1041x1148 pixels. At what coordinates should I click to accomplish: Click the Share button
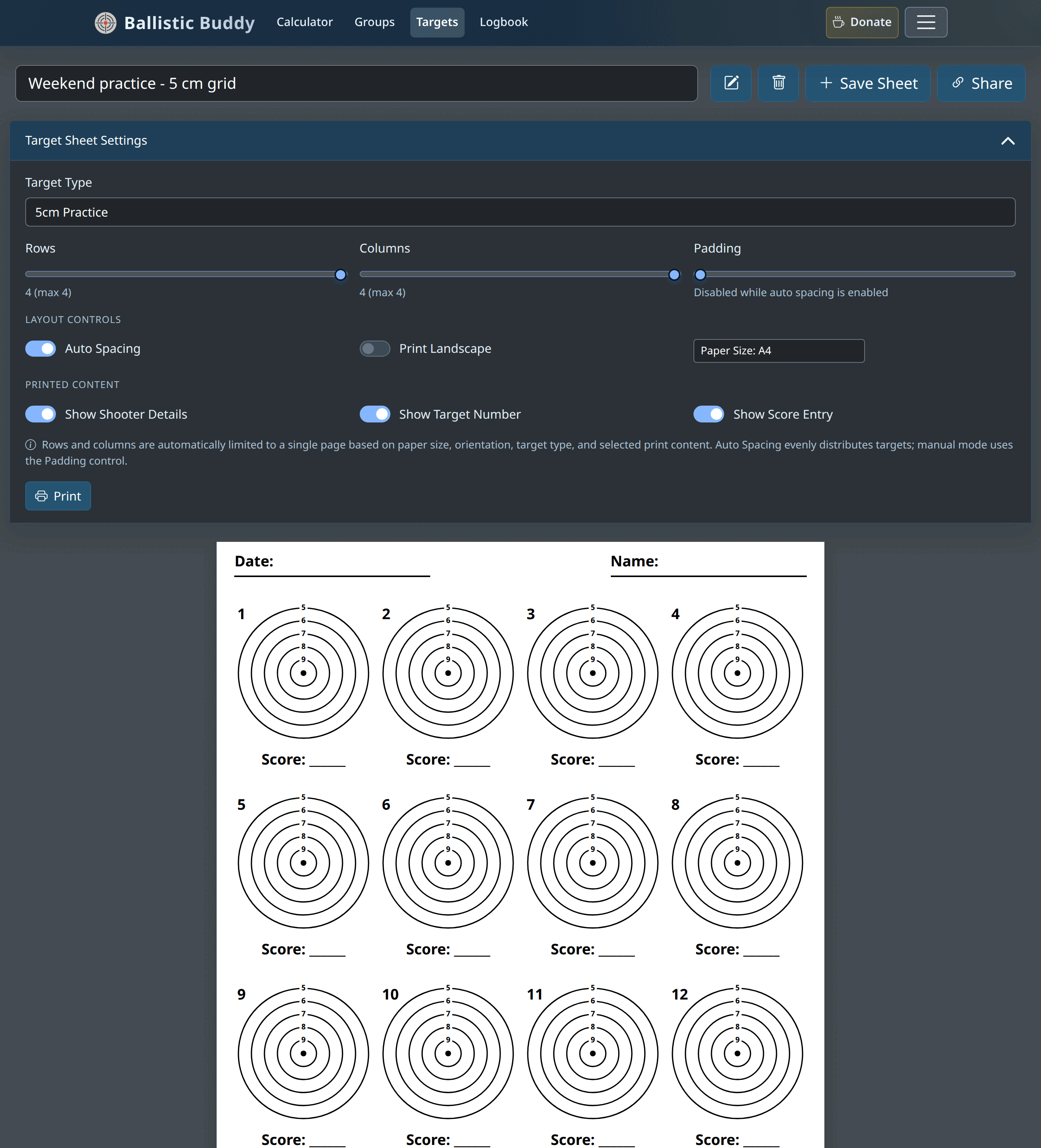pyautogui.click(x=981, y=83)
